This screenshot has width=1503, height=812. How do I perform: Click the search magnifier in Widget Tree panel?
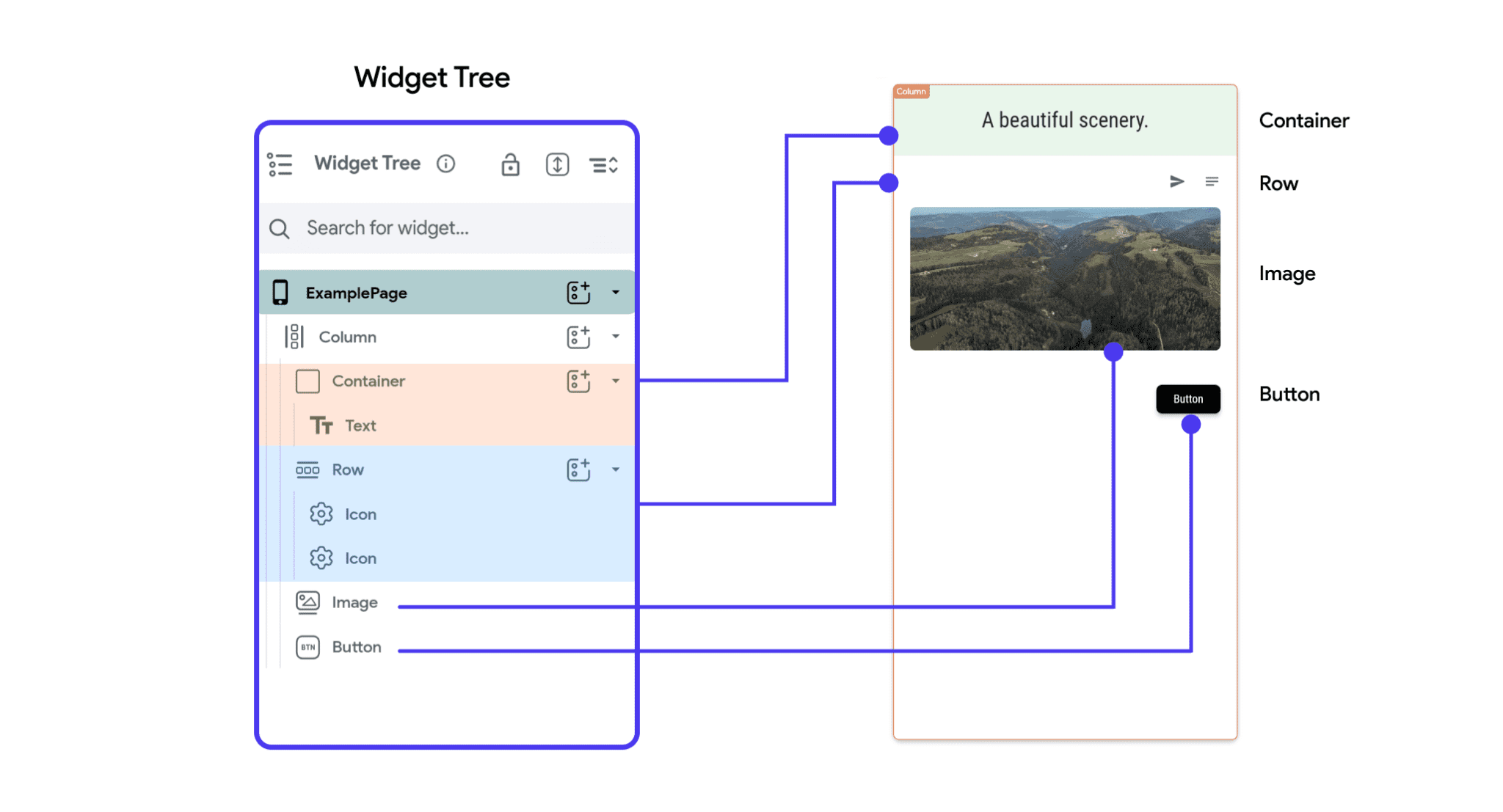tap(280, 228)
